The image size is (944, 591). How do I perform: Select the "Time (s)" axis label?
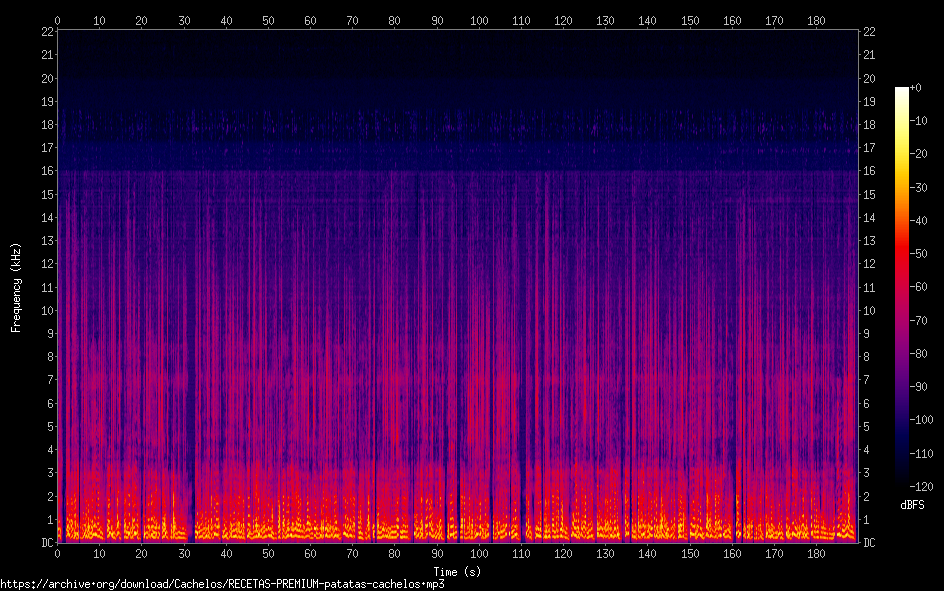click(457, 572)
